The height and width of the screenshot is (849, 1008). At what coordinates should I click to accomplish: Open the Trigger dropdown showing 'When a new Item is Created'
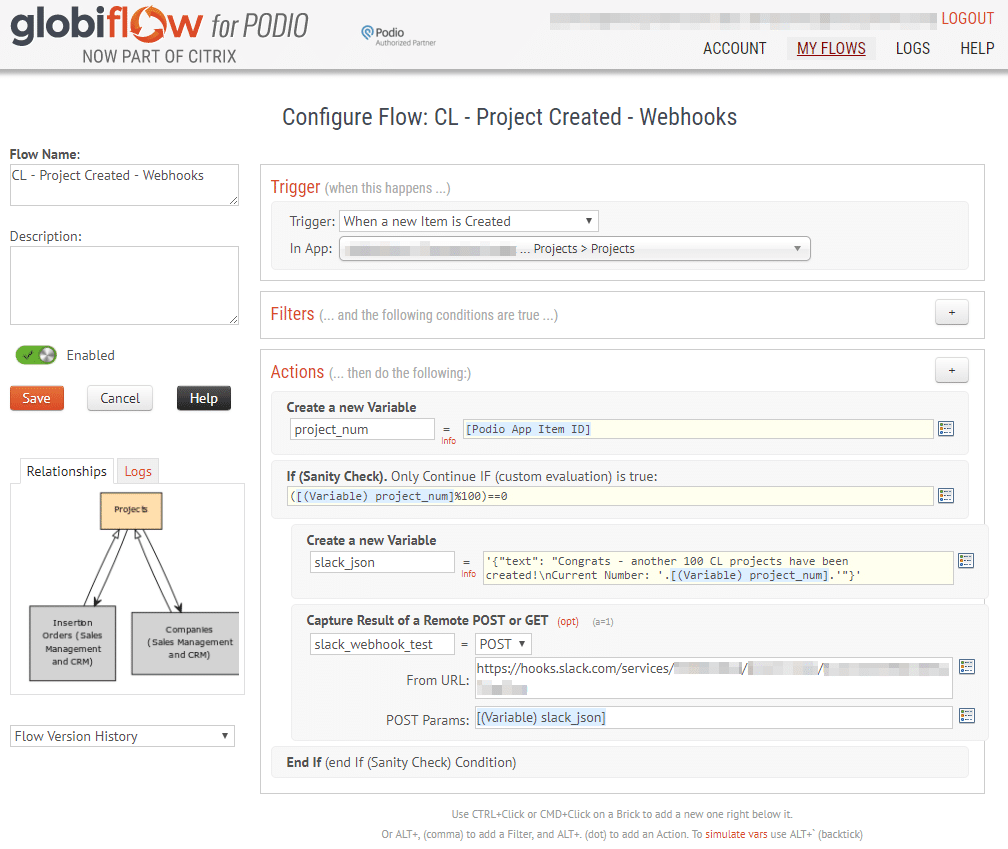point(468,220)
